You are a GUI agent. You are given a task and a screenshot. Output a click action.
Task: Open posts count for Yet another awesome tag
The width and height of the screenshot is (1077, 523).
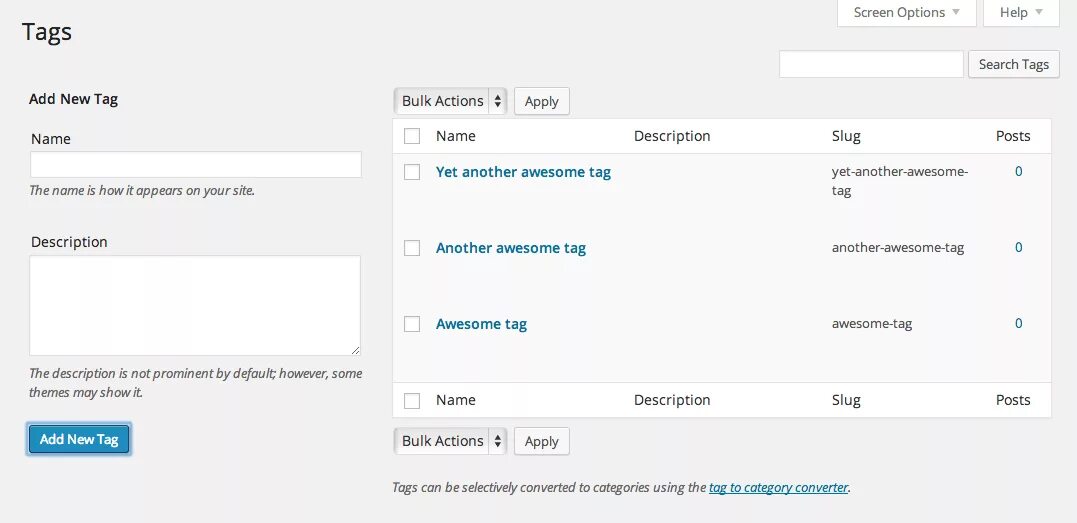coord(1019,171)
